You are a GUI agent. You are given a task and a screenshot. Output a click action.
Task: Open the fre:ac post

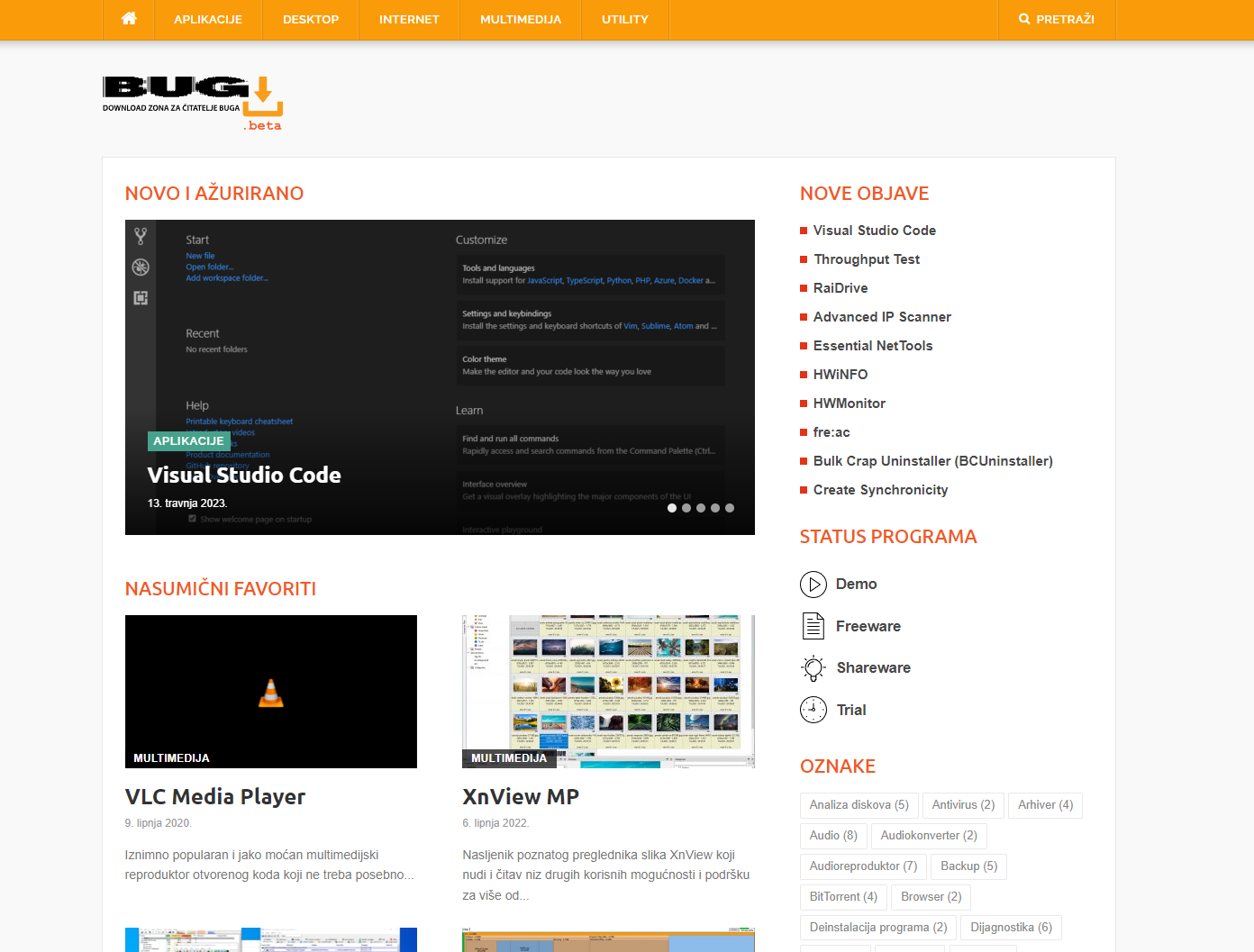click(x=831, y=432)
